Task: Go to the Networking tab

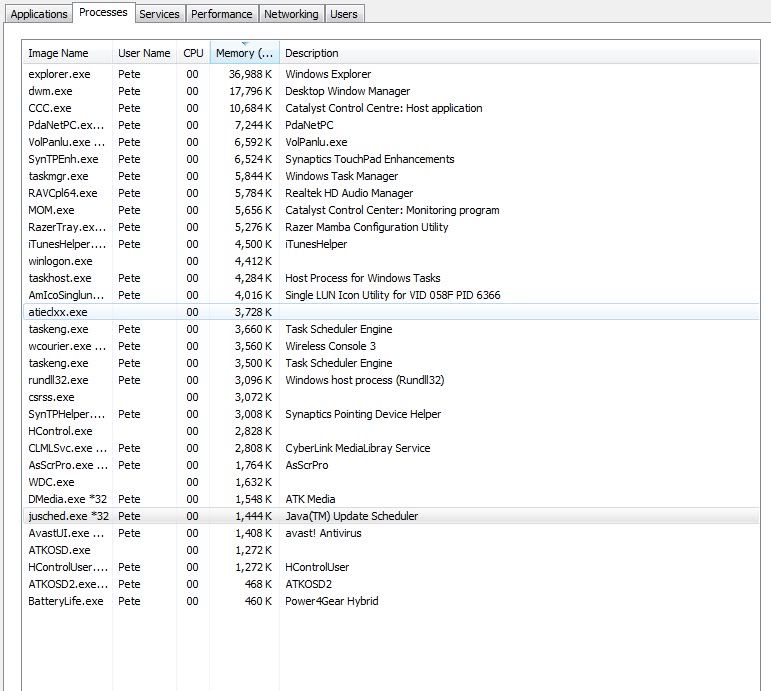Action: (x=291, y=14)
